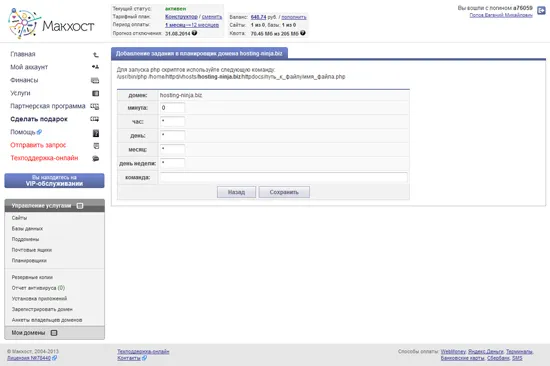Click the icon beside Главная

pos(95,54)
